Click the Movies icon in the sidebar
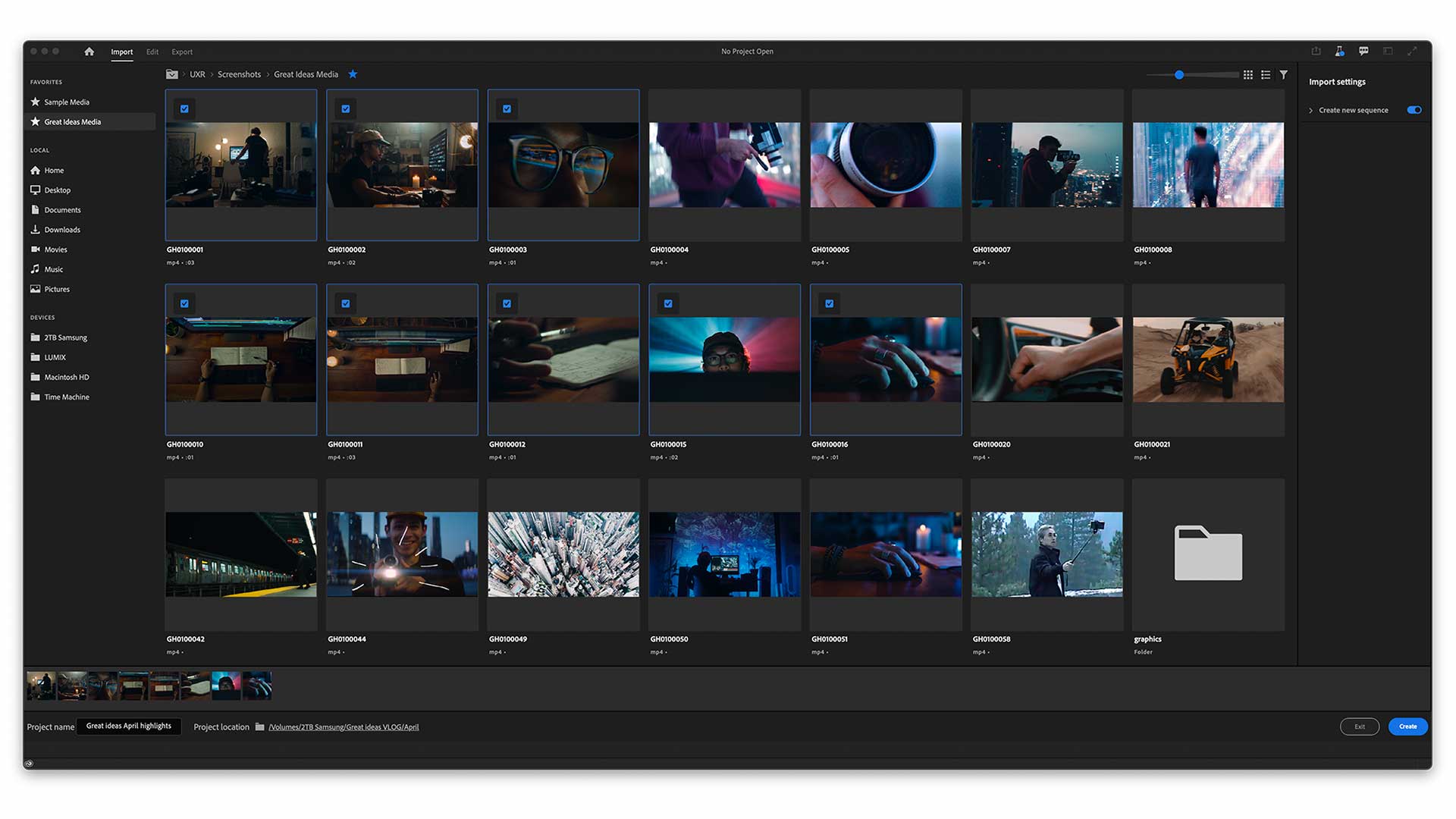The width and height of the screenshot is (1456, 819). [x=35, y=249]
